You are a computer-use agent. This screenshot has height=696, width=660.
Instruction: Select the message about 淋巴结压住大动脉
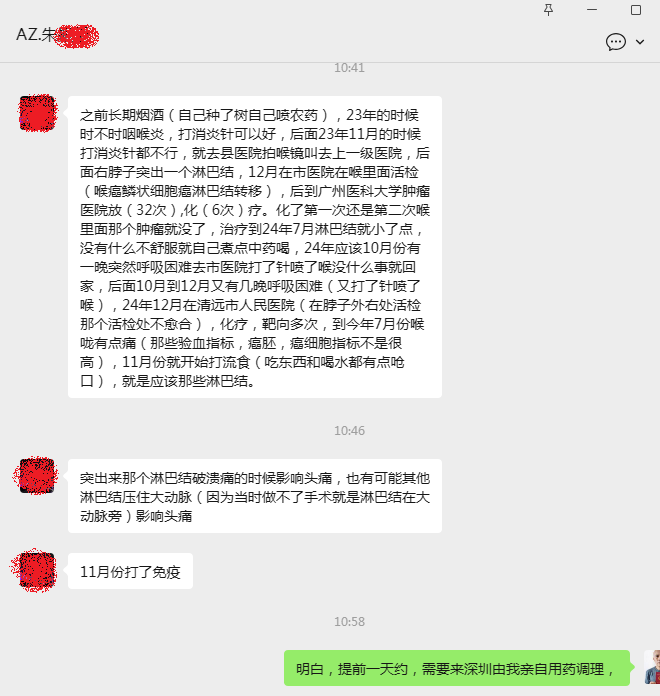[x=255, y=496]
